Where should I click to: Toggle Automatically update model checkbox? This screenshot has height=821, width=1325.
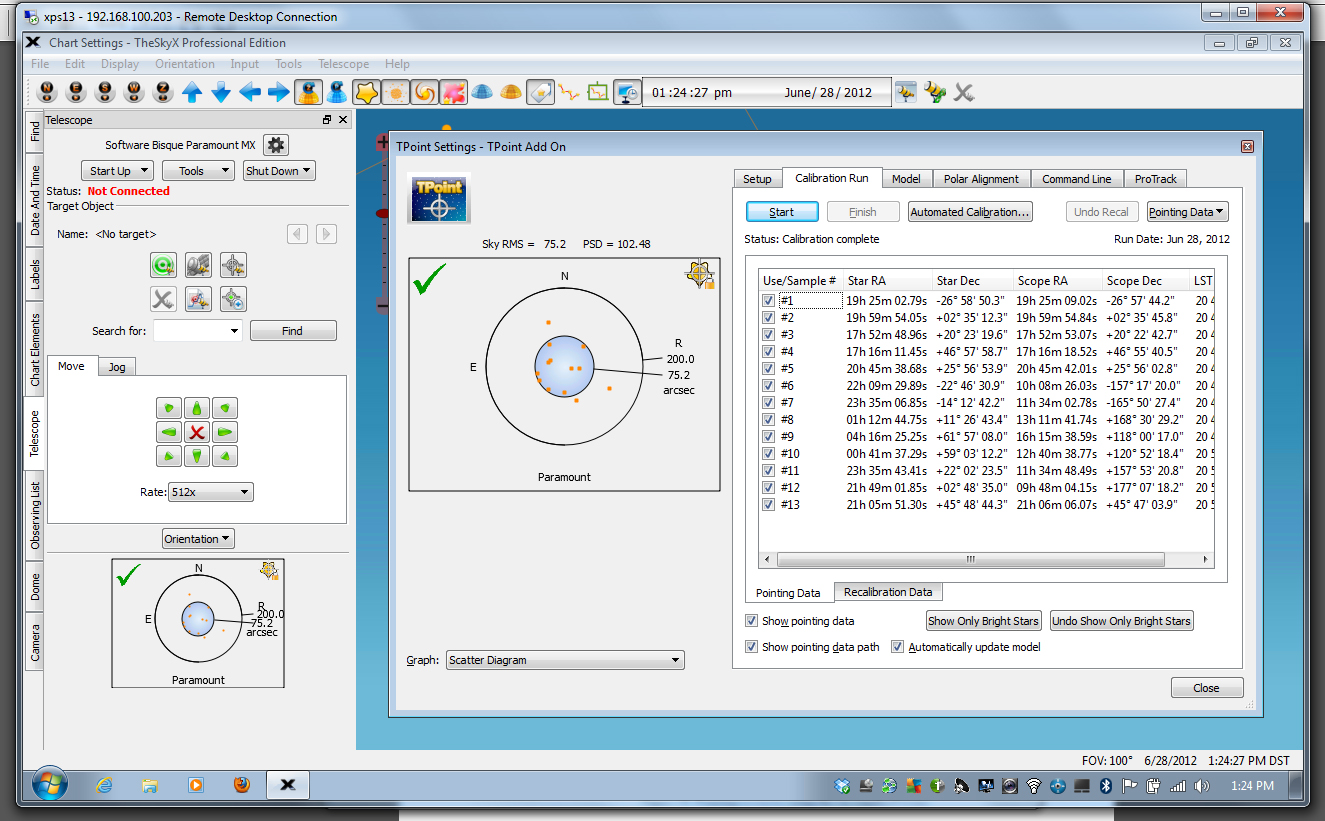click(897, 647)
